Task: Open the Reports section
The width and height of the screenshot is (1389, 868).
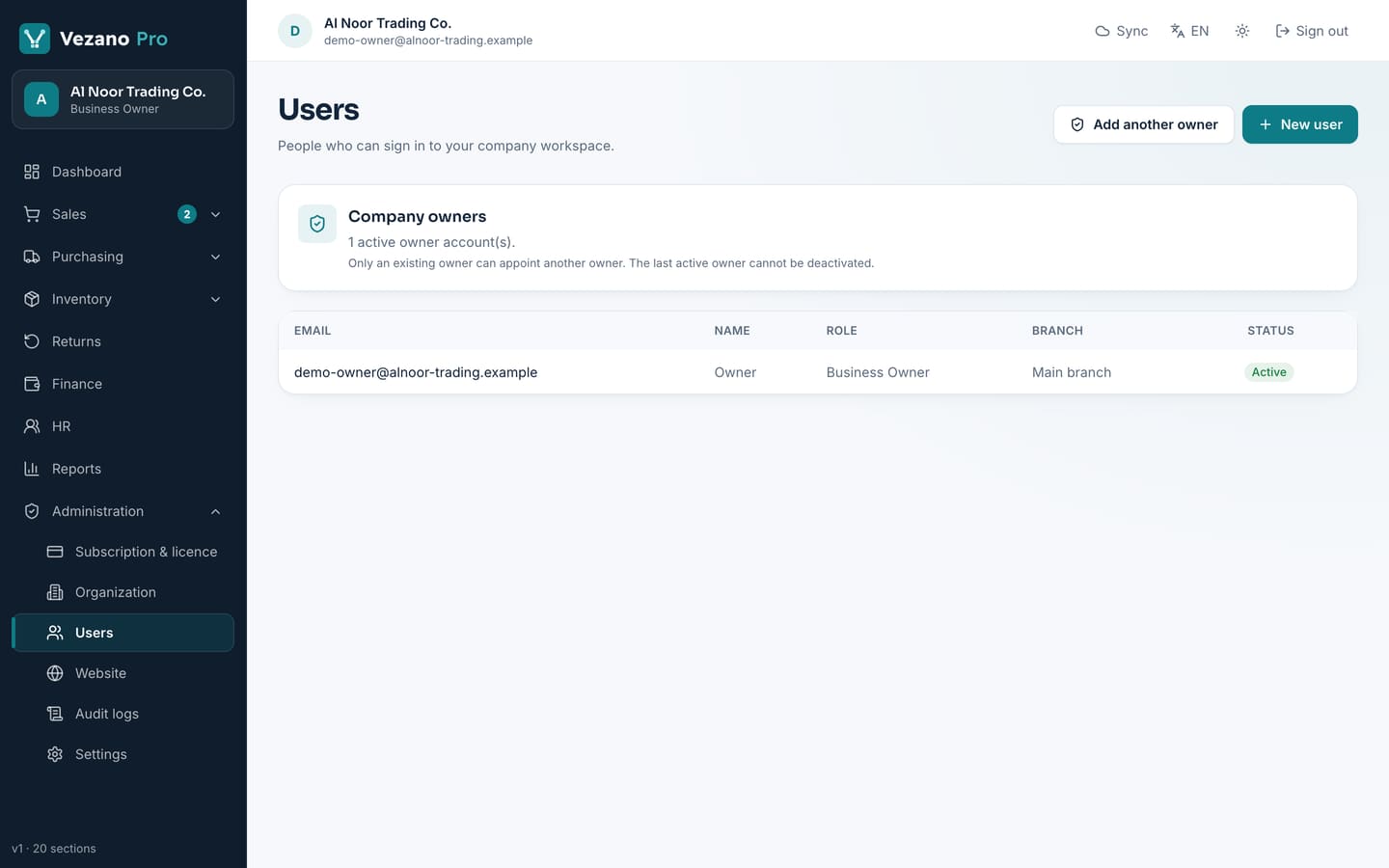Action: [x=123, y=469]
